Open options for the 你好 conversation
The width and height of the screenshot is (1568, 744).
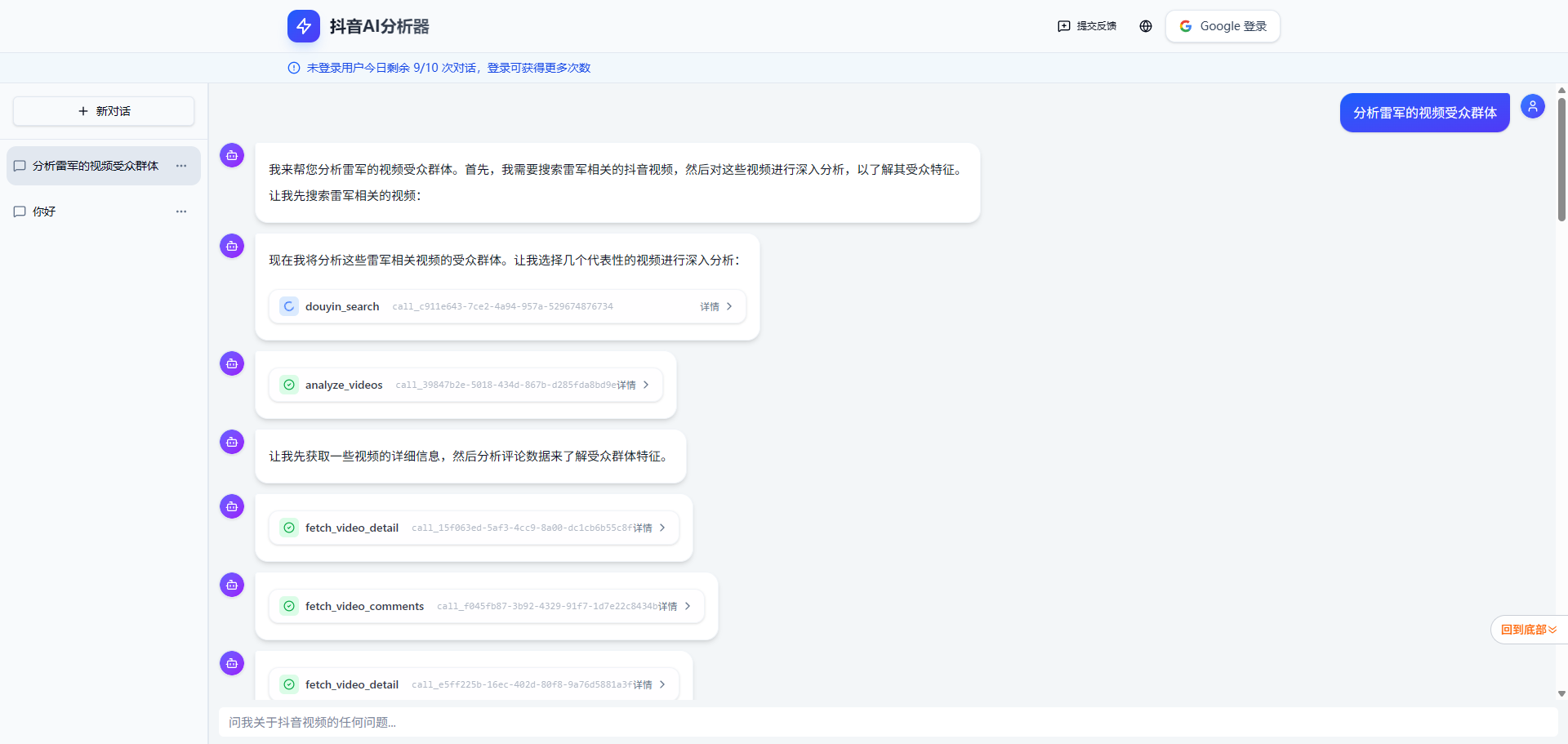181,212
